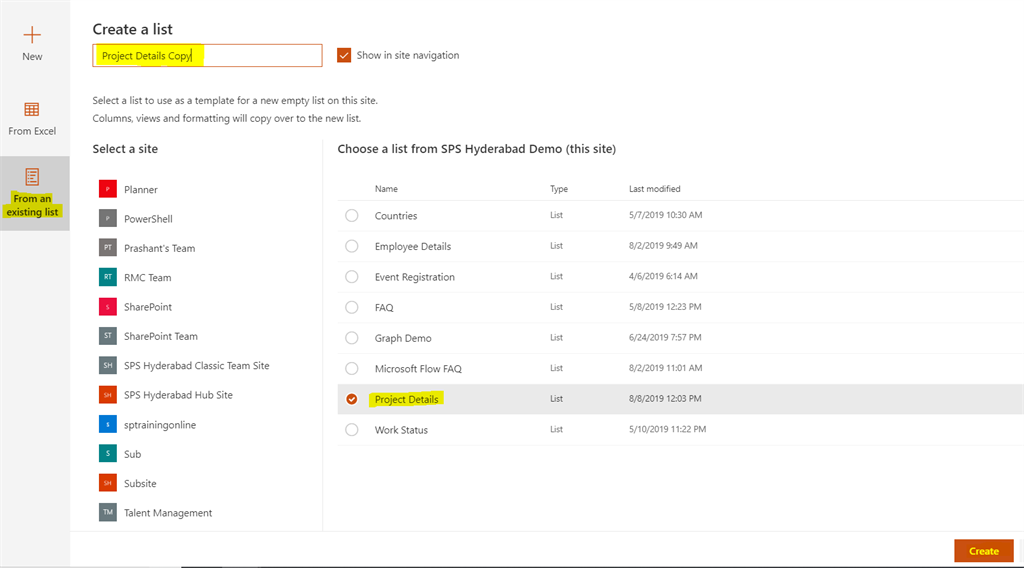Image resolution: width=1024 pixels, height=568 pixels.
Task: Click the Prashant's Team PT icon
Action: coord(108,248)
